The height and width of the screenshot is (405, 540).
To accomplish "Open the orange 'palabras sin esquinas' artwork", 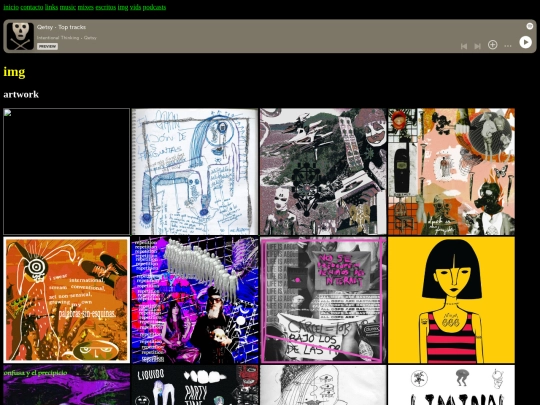I will click(x=66, y=300).
